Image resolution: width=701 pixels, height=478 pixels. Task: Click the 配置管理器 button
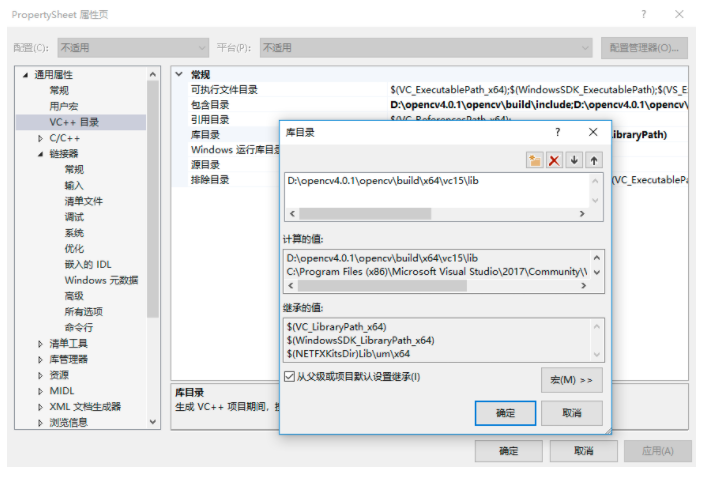[644, 47]
